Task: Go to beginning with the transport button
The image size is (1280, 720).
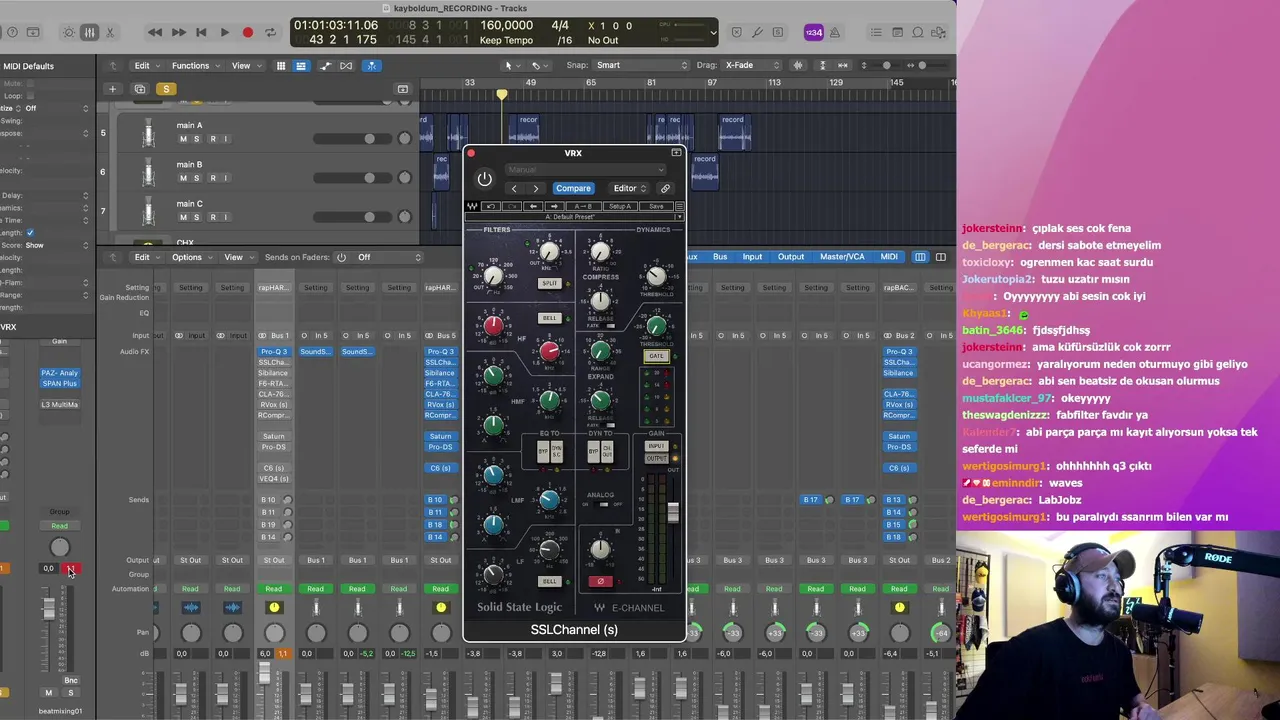Action: click(201, 33)
